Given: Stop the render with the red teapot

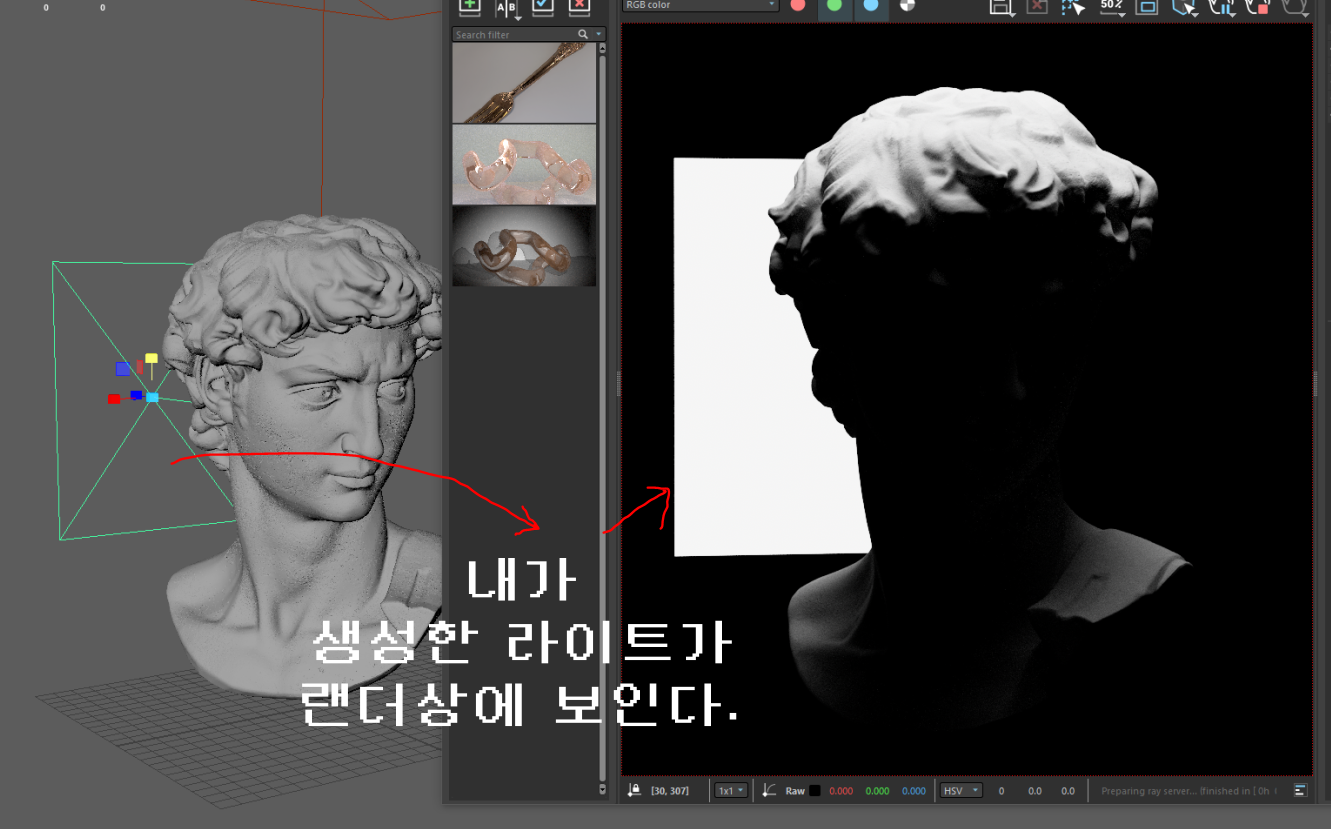Looking at the screenshot, I should pos(1258,7).
